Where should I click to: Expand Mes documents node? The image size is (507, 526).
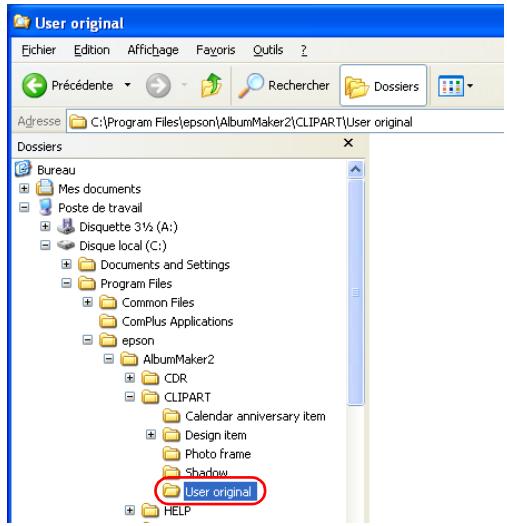[24, 189]
